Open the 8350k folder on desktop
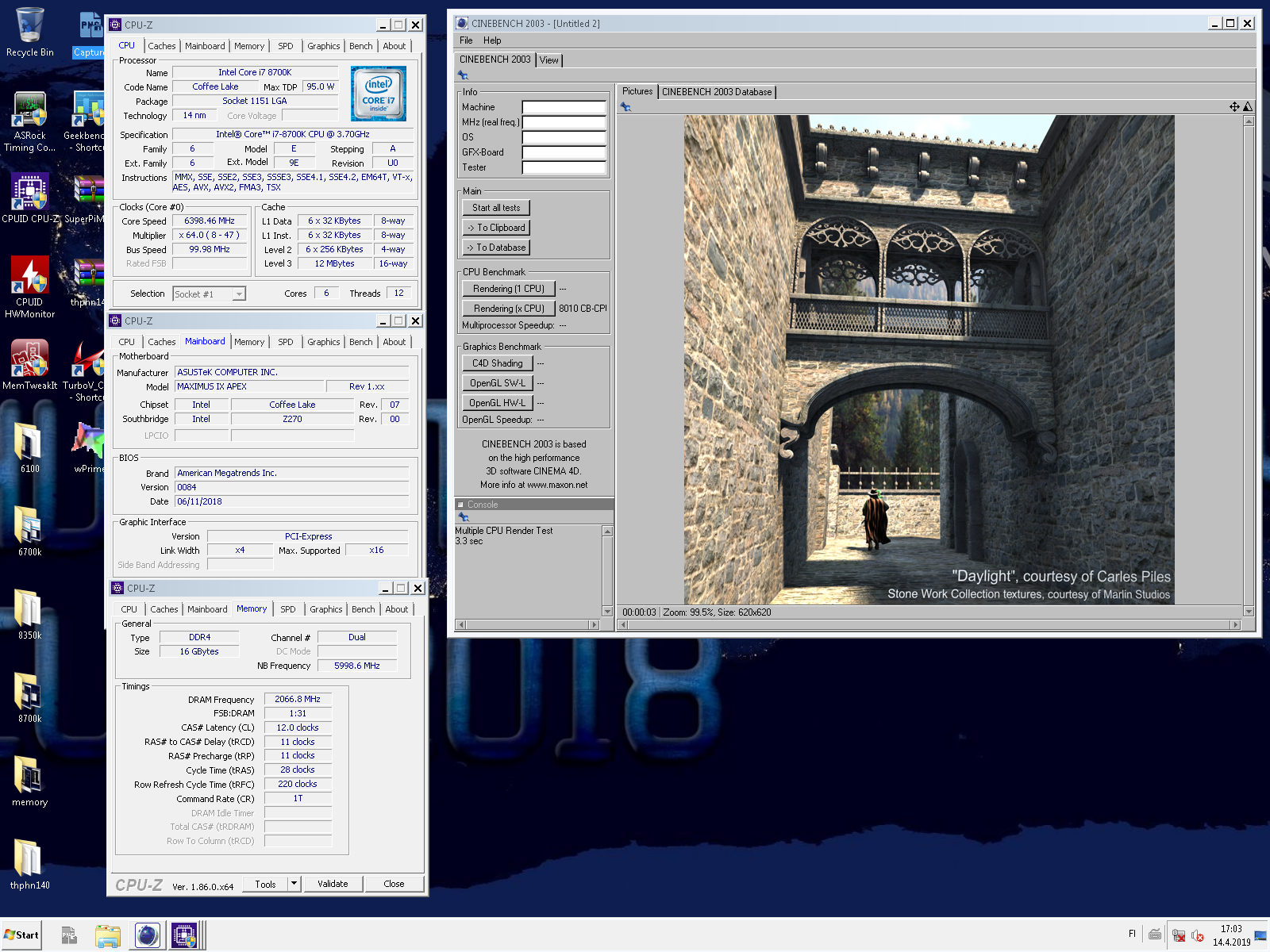Image resolution: width=1270 pixels, height=952 pixels. pos(29,614)
